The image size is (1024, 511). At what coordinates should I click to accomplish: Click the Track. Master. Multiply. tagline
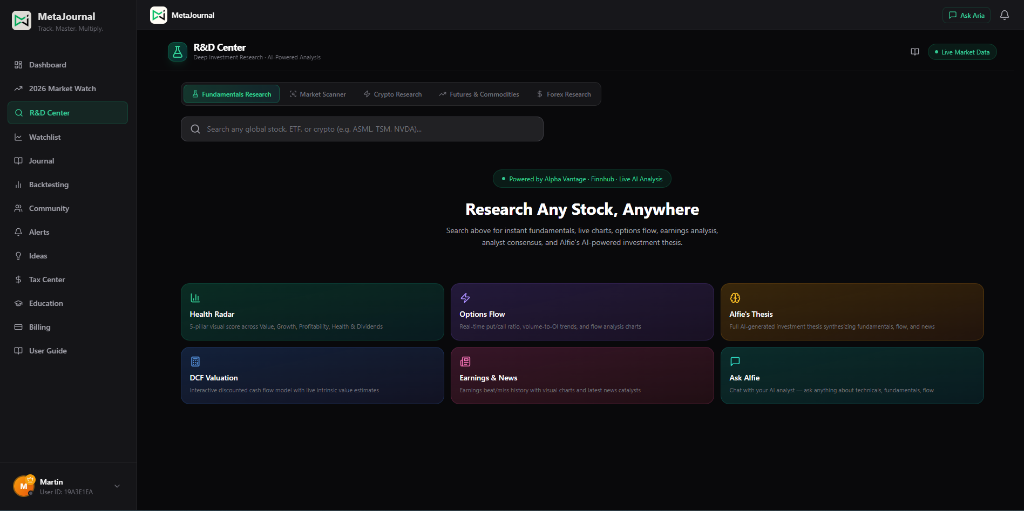71,29
